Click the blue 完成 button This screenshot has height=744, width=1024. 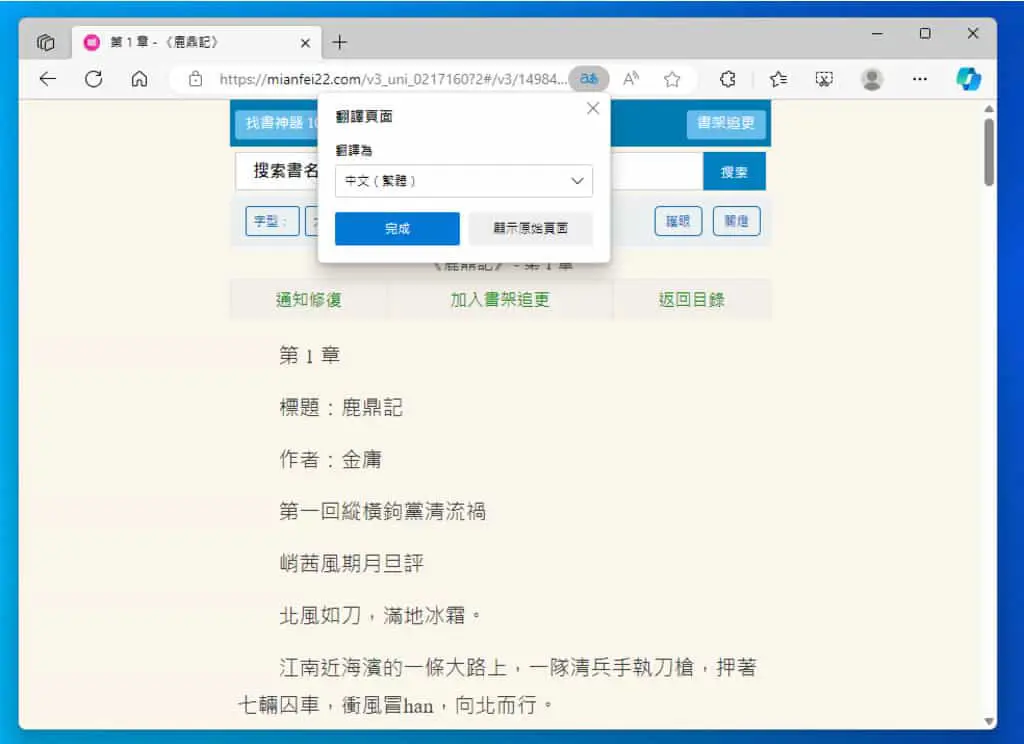397,229
